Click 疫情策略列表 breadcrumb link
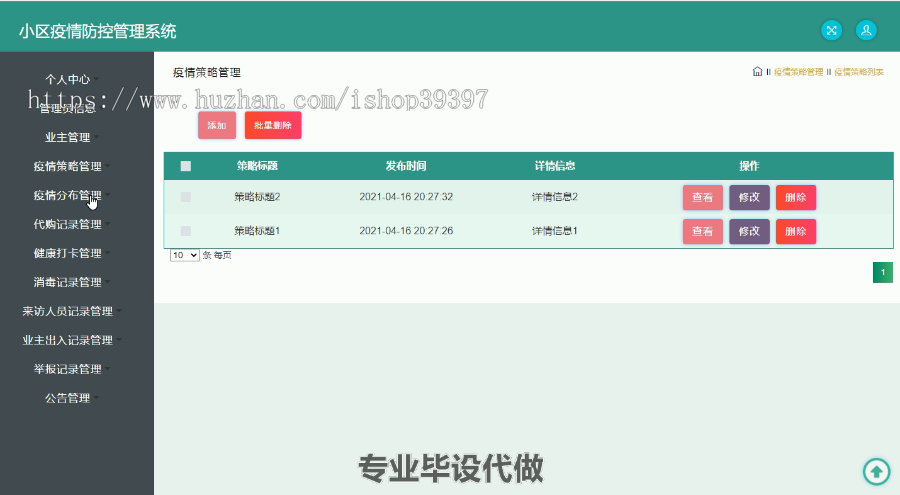 pyautogui.click(x=859, y=72)
